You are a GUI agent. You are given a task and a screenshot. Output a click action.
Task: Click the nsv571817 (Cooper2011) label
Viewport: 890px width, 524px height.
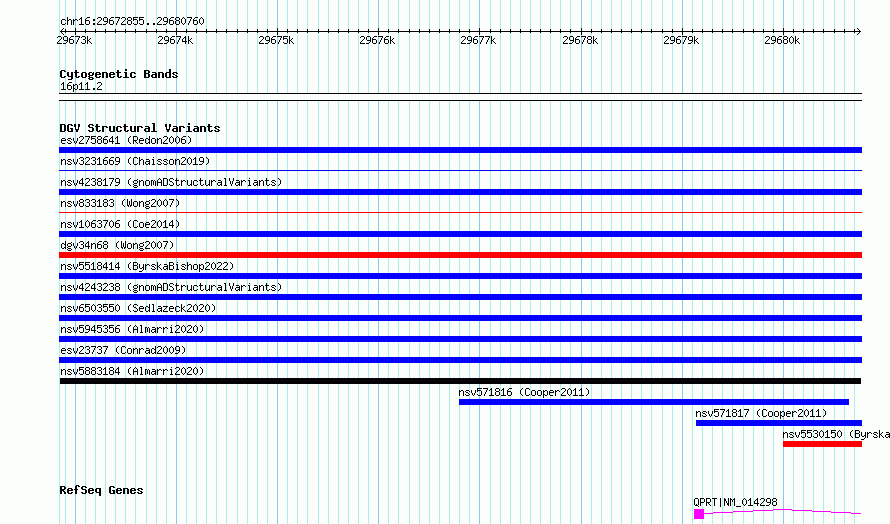[761, 413]
